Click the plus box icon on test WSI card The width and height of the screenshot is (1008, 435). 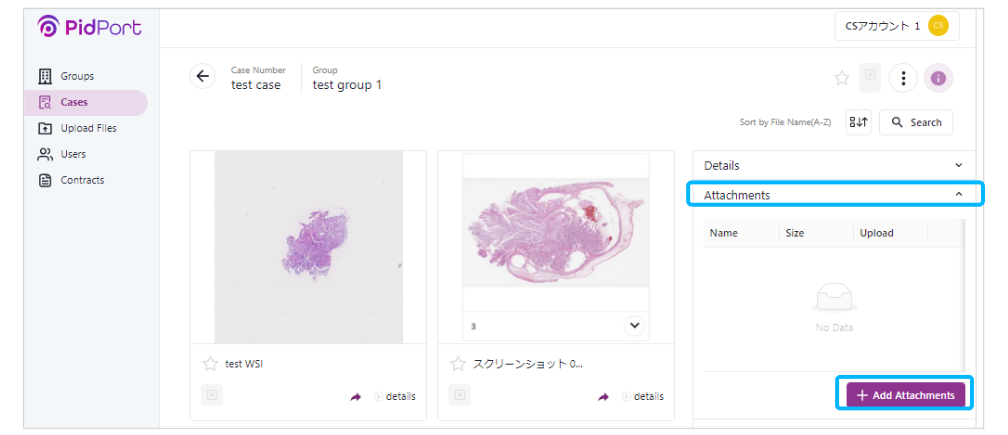[x=212, y=395]
